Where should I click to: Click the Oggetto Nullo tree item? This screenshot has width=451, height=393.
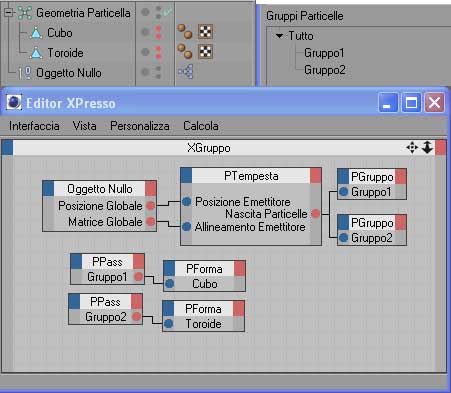click(x=69, y=73)
